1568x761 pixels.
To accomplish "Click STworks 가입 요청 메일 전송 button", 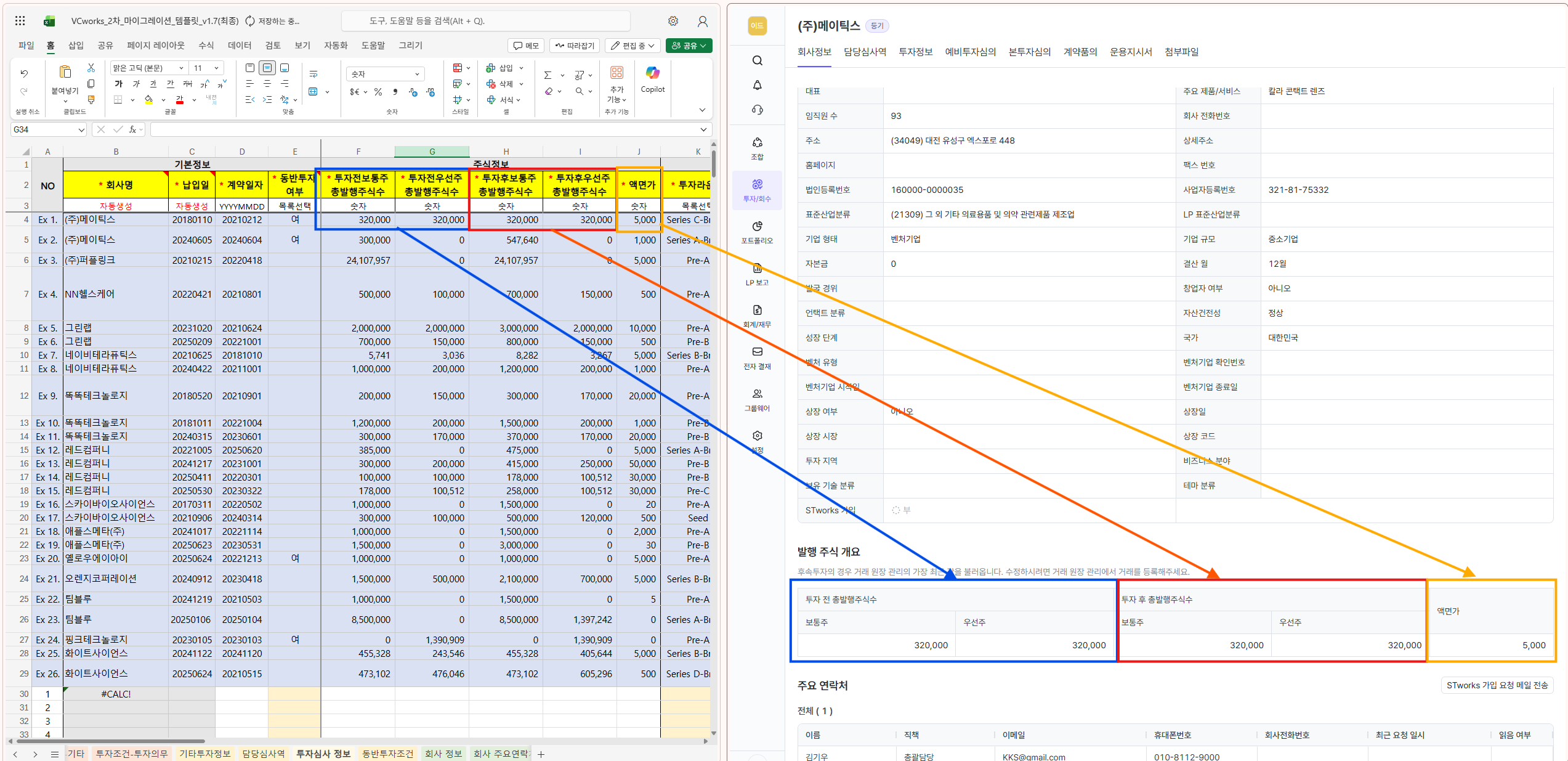I will coord(1497,685).
